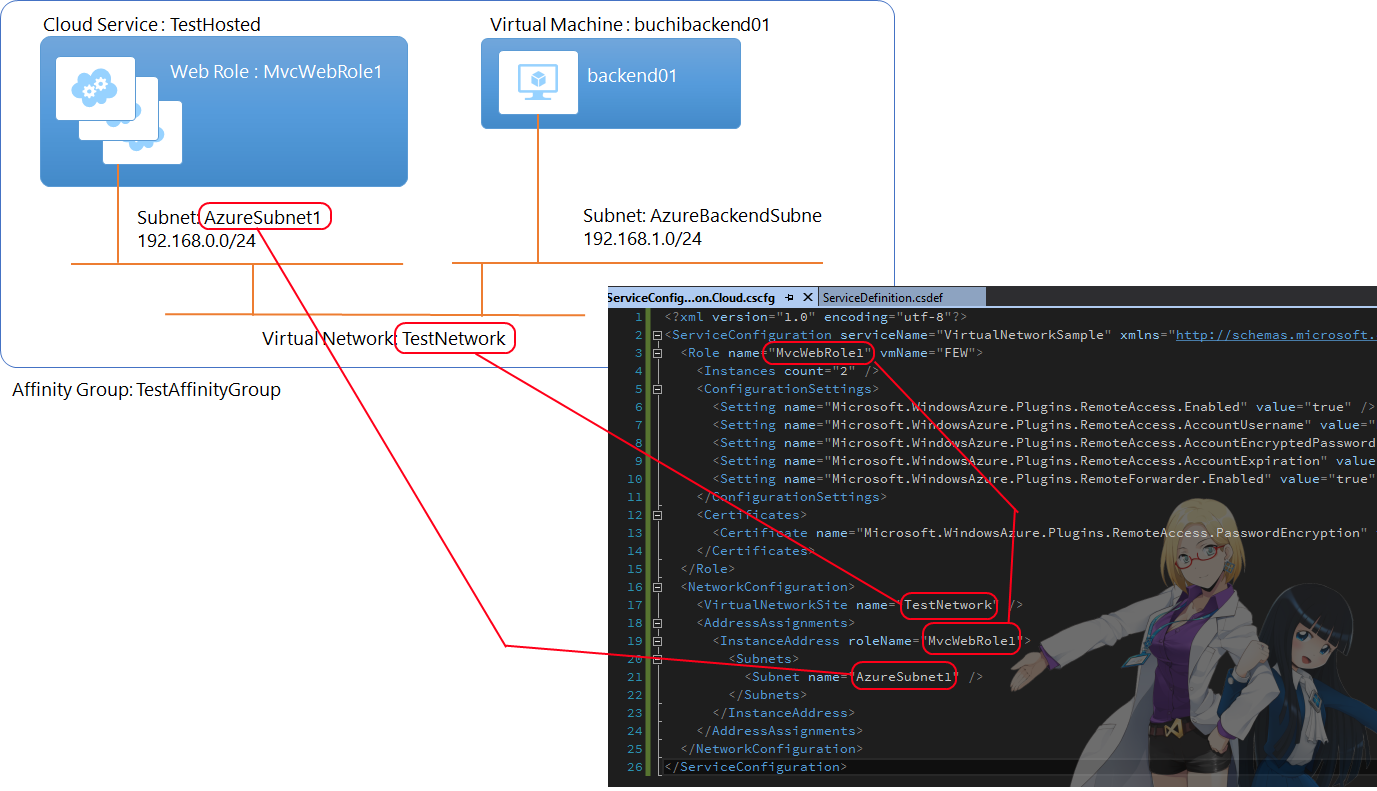This screenshot has height=791, width=1377.
Task: Close the ServiceConfig...on.Cloud.cscfg tab
Action: coord(808,297)
